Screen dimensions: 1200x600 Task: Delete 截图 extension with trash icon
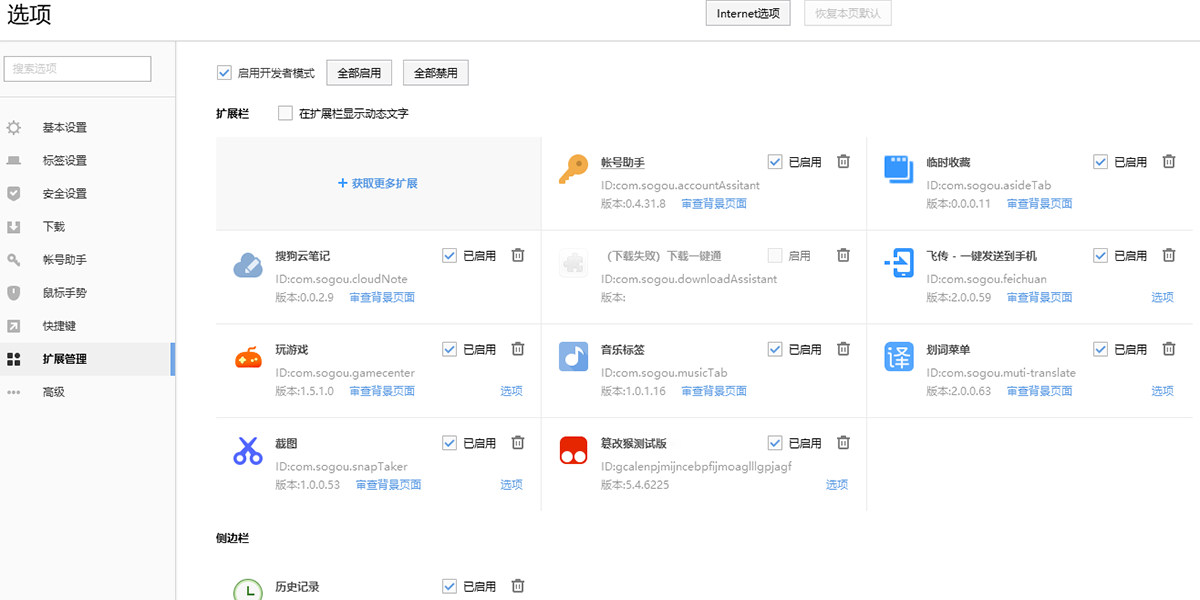tap(518, 443)
